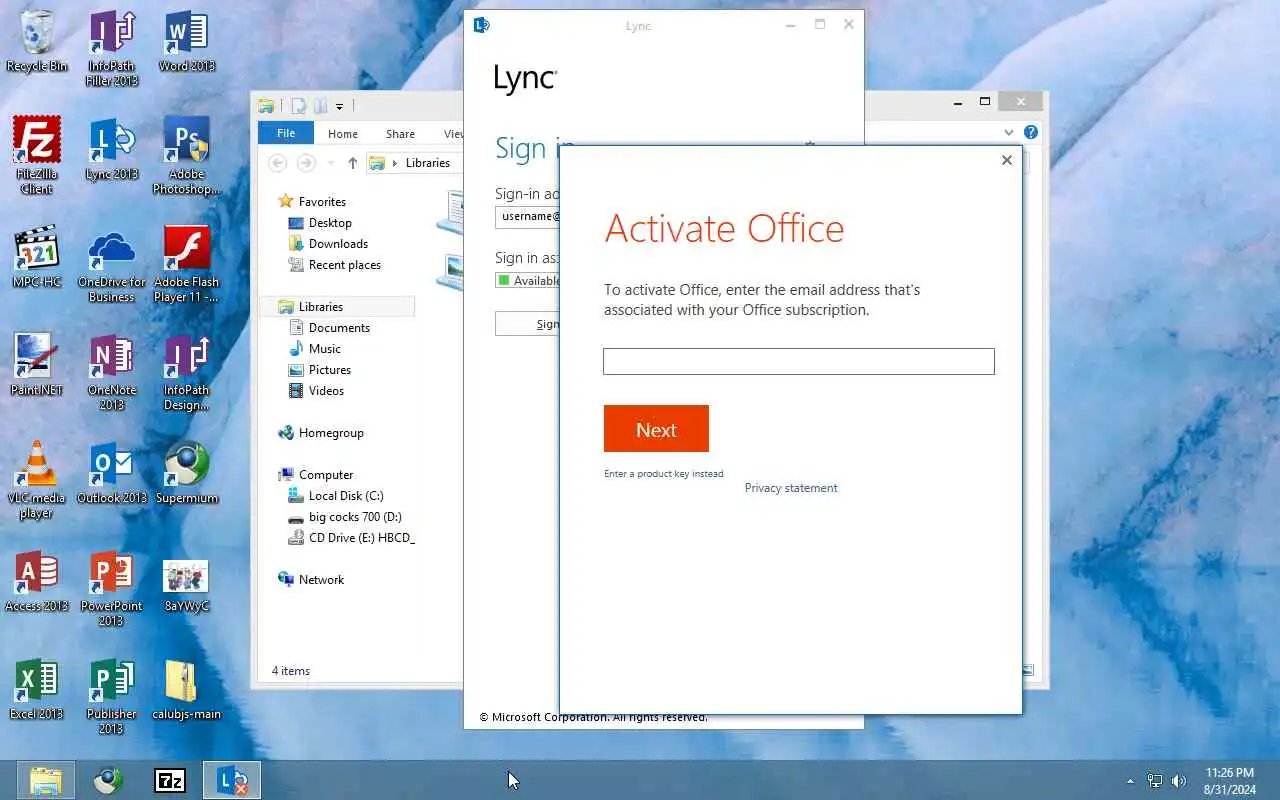The image size is (1280, 800).
Task: Select Recent places in navigation pane
Action: pyautogui.click(x=345, y=265)
